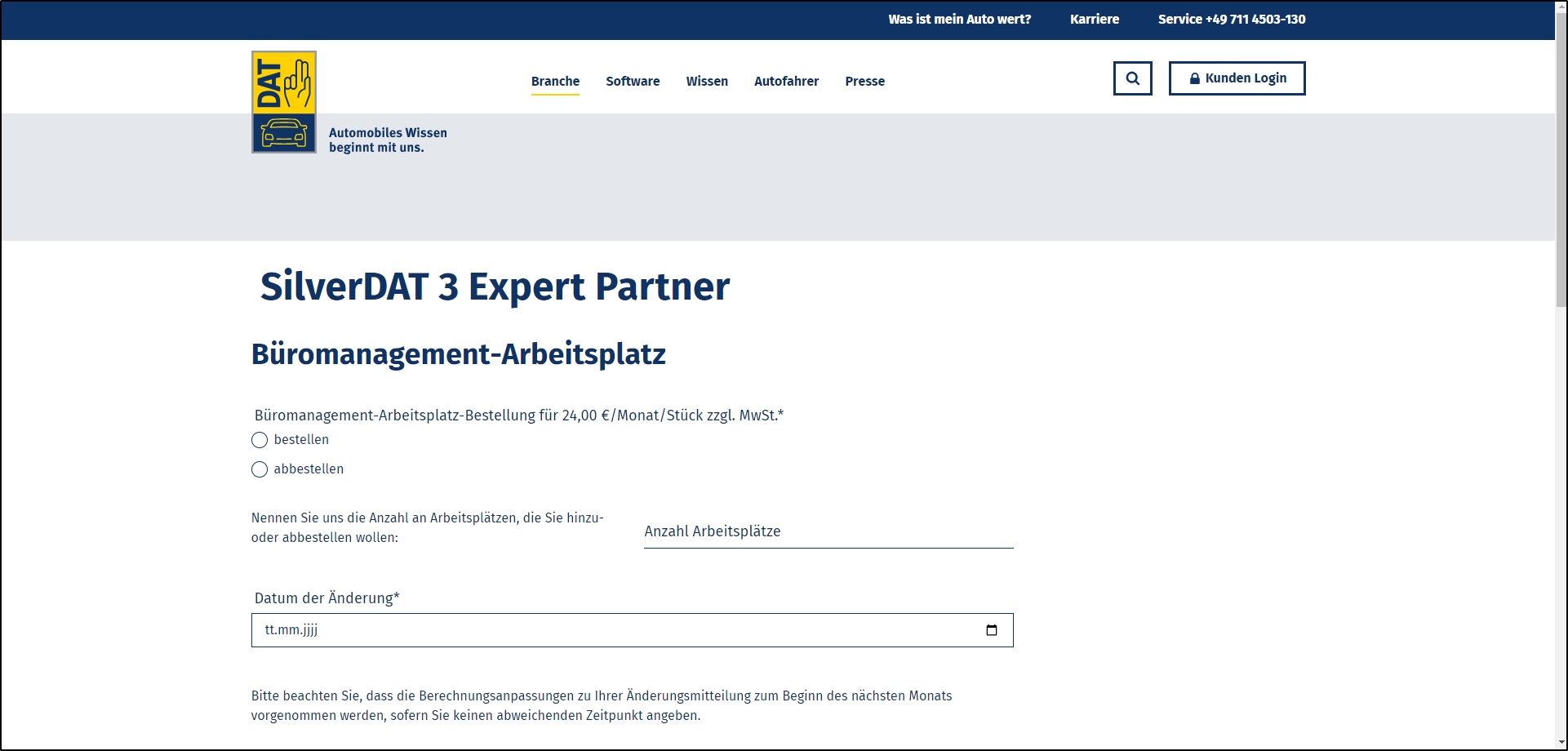Focus the Anzahl Arbeitsplätze input field
Viewport: 1568px width, 751px height.
click(x=828, y=531)
